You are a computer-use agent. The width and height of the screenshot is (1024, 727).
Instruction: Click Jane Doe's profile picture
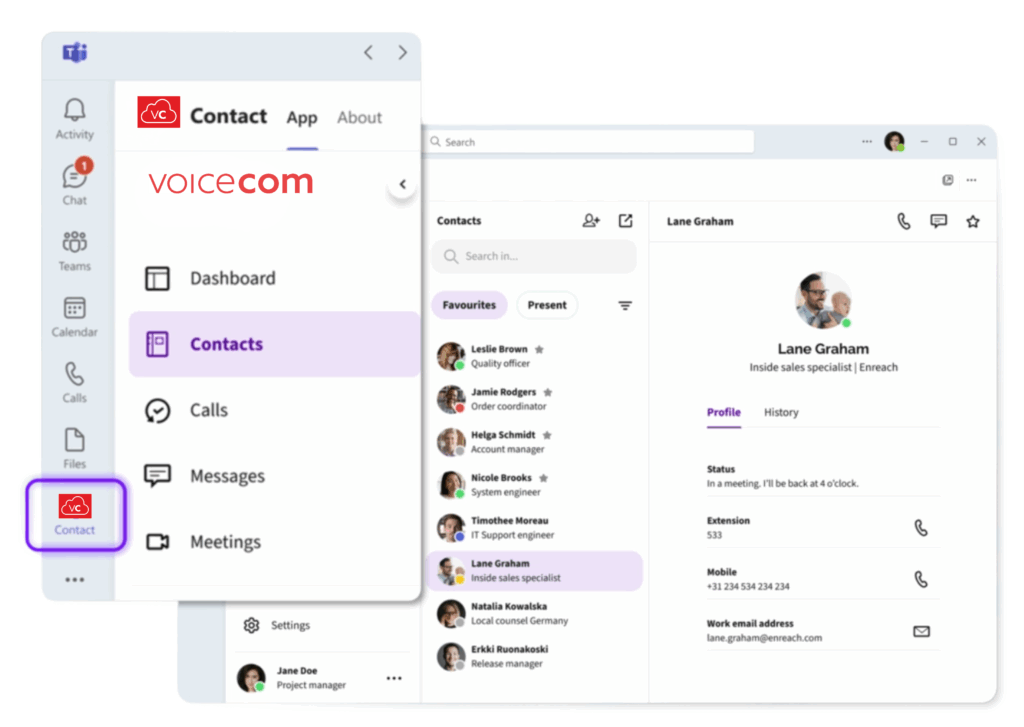(251, 678)
